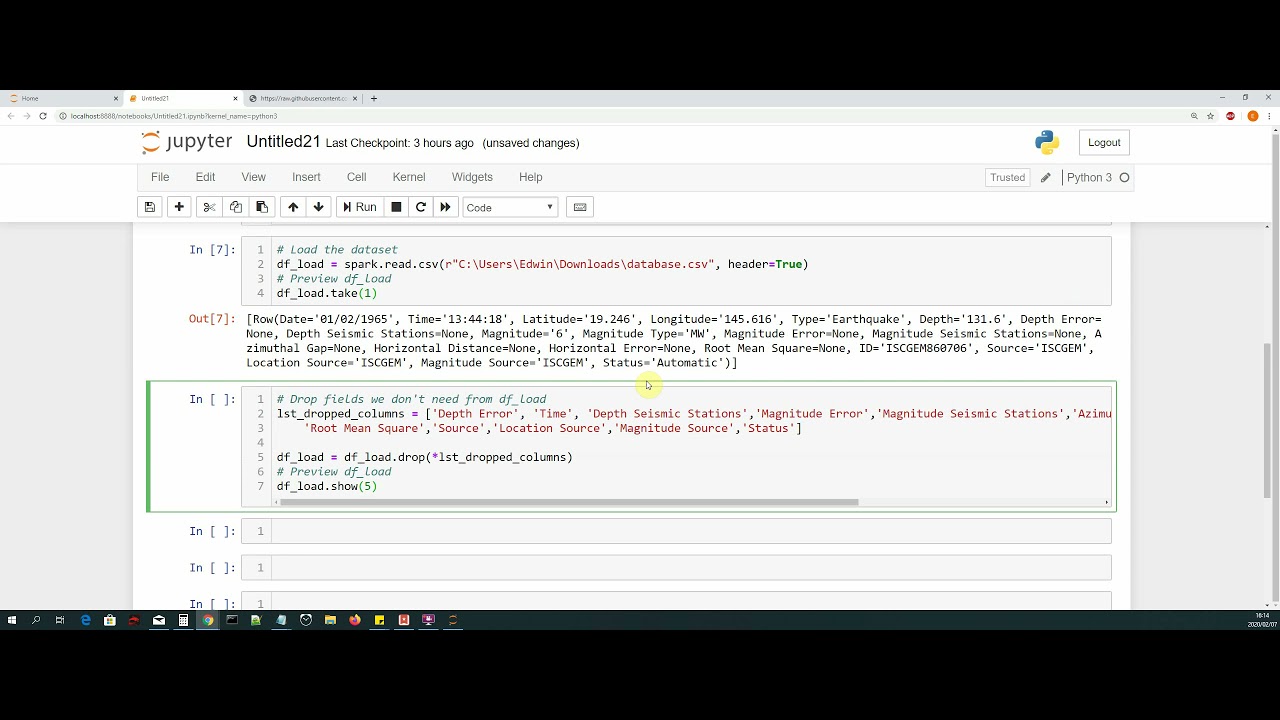Open Sticky Notes from taskbar
Viewport: 1280px width, 720px height.
pos(379,620)
